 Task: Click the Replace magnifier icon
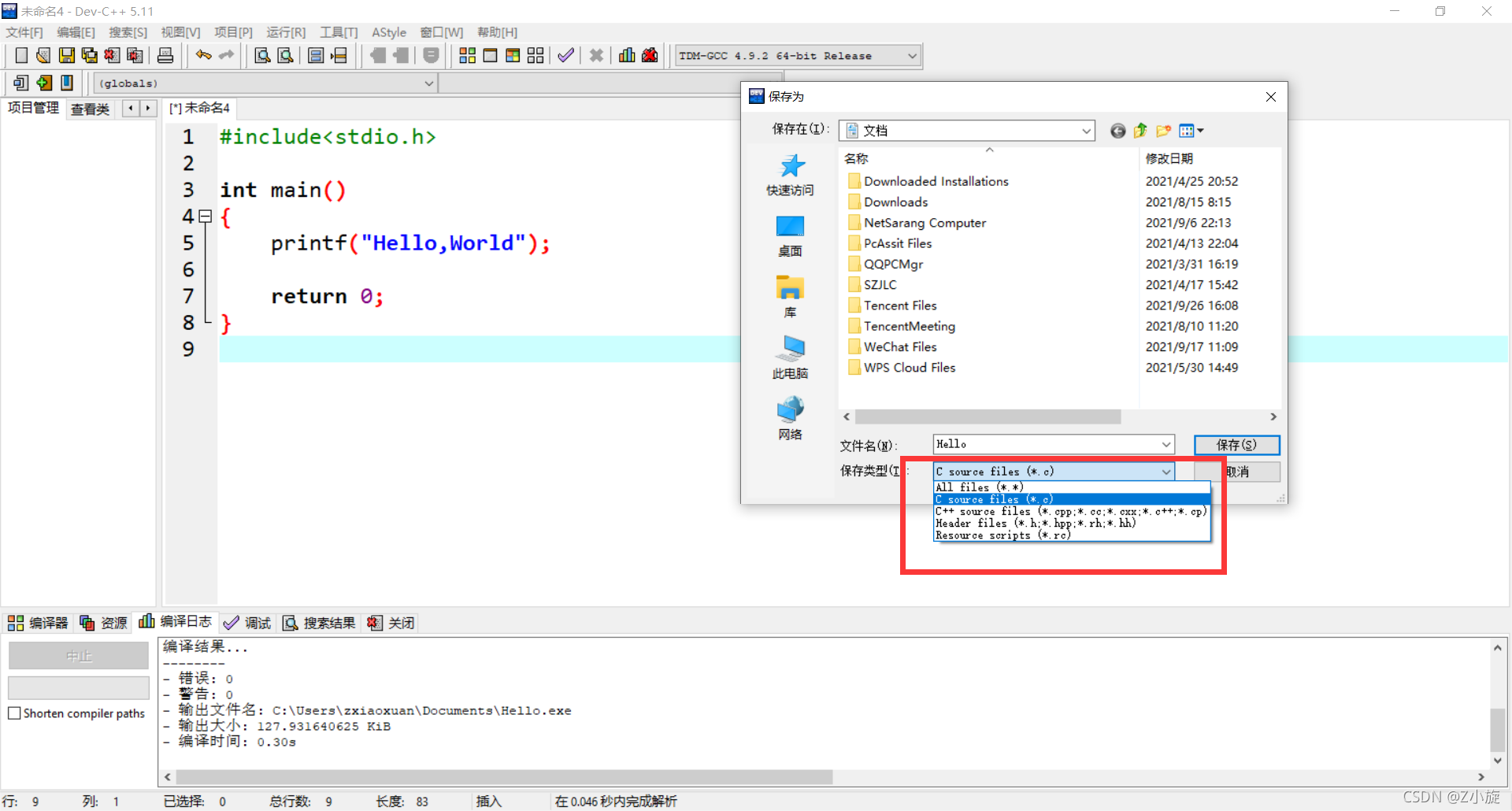[286, 55]
